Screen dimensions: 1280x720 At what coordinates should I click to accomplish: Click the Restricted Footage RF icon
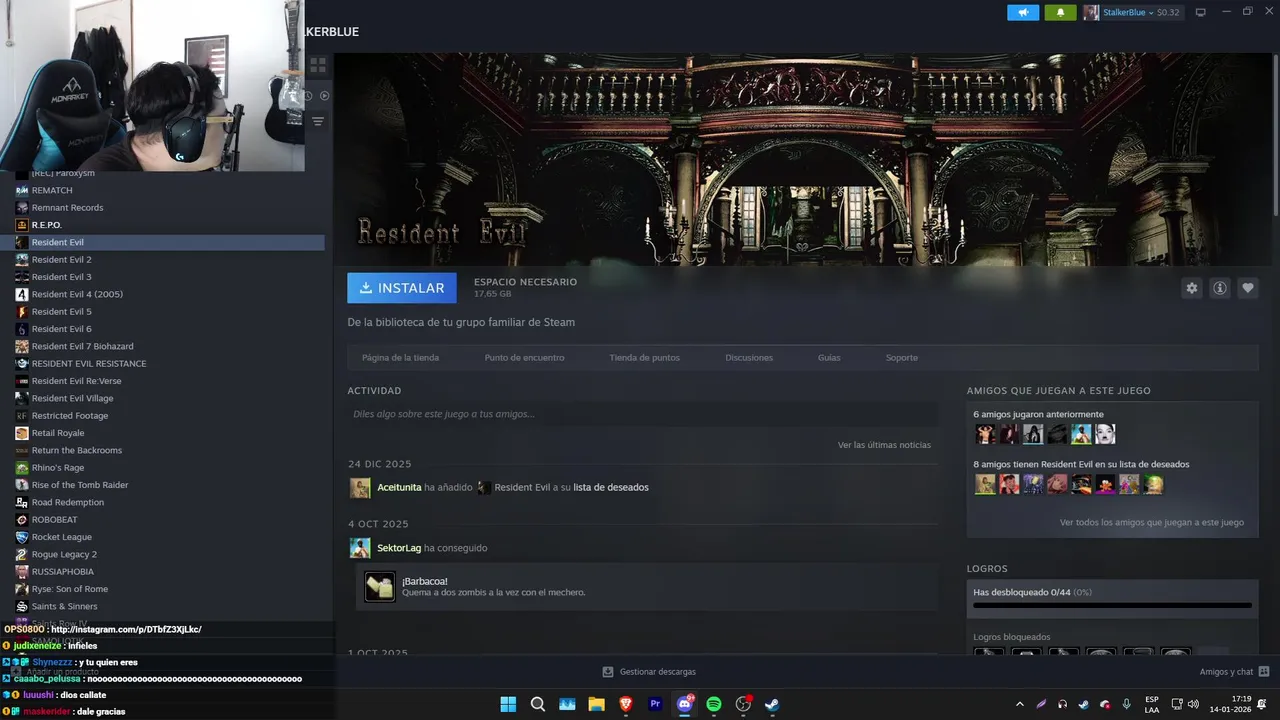point(22,415)
